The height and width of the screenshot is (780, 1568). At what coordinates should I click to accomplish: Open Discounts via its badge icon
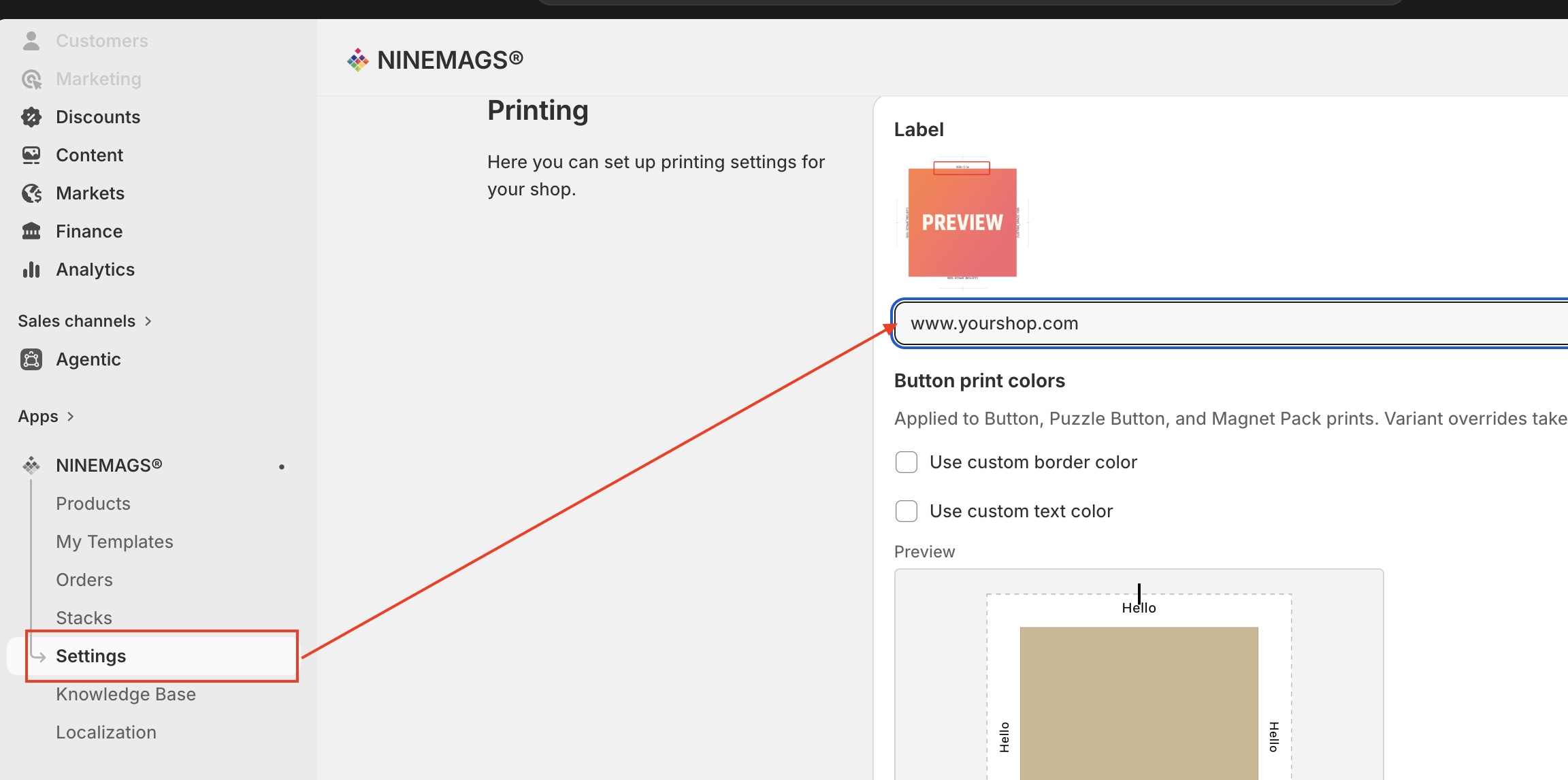[31, 117]
